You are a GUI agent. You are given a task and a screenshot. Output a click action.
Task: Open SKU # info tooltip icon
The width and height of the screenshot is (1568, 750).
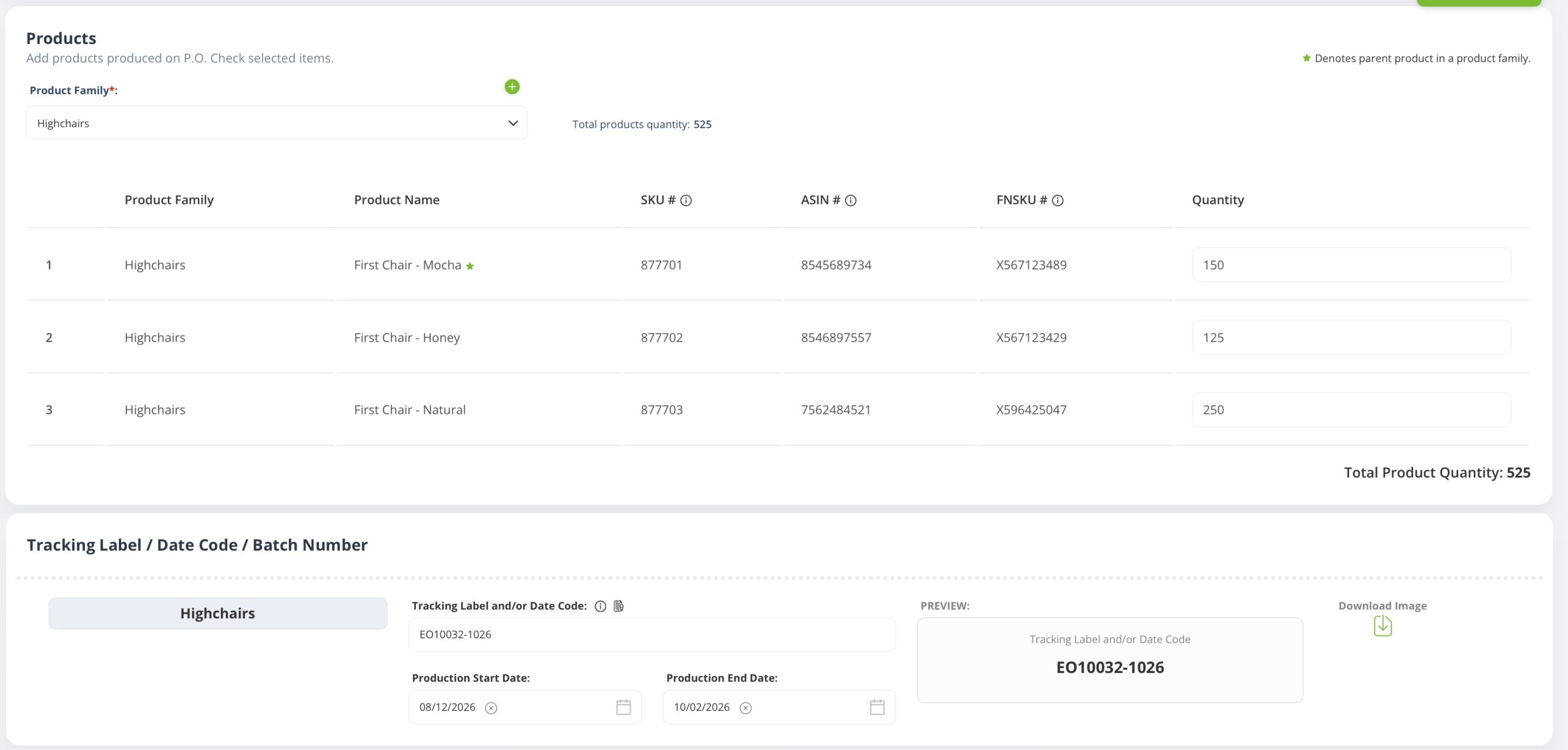(x=686, y=200)
